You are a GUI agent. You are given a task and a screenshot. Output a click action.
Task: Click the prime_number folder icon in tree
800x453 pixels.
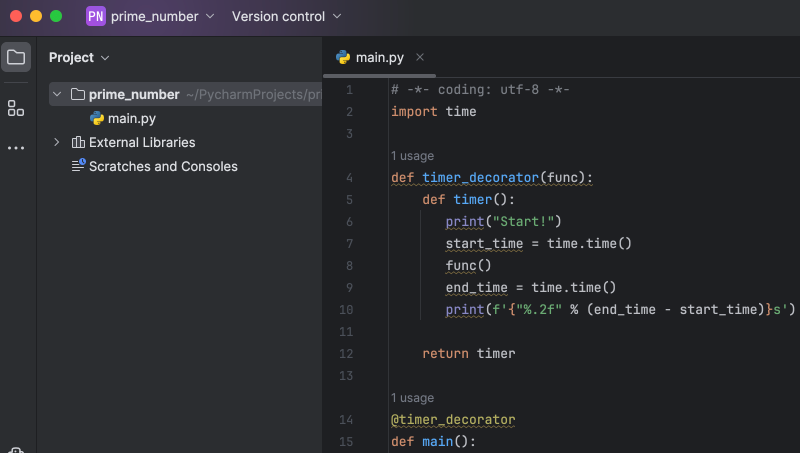pyautogui.click(x=78, y=94)
